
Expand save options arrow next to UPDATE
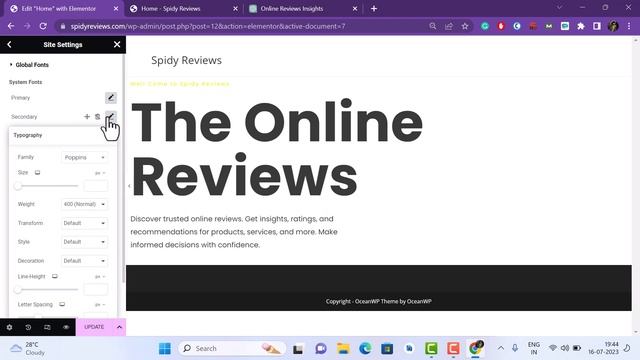tap(119, 327)
